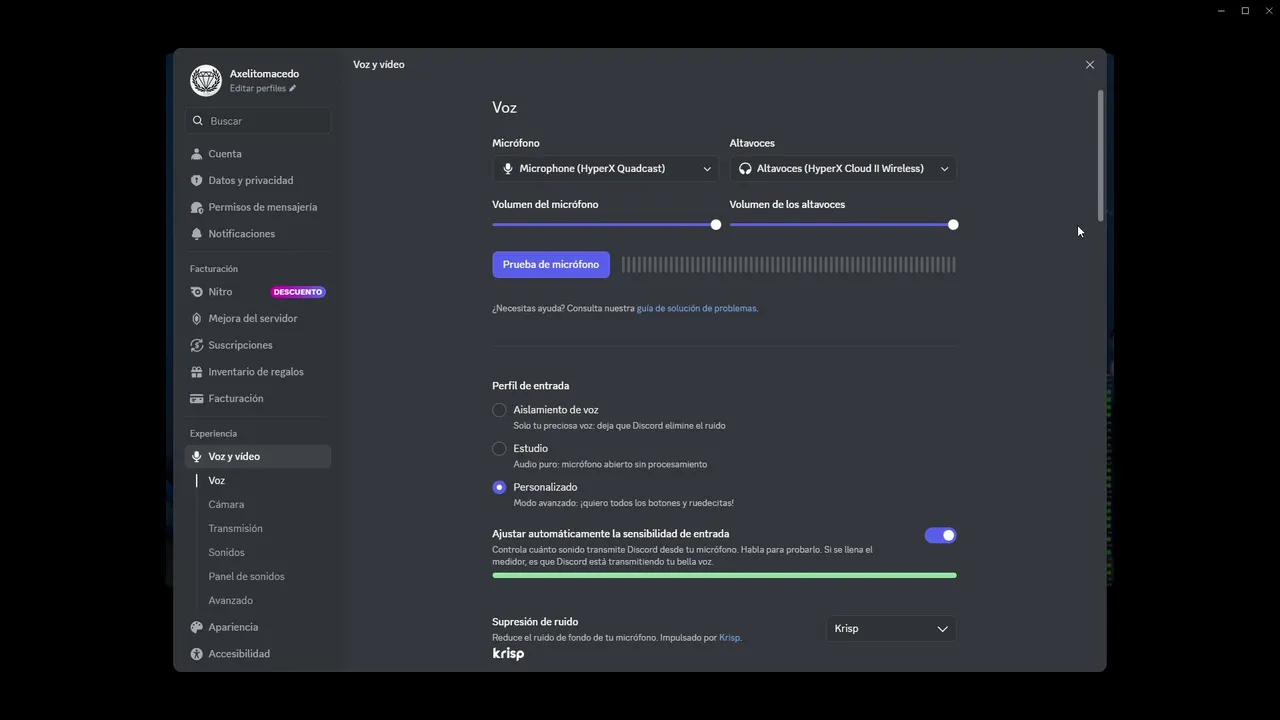
Task: Click the Nitro menu label
Action: 220,292
